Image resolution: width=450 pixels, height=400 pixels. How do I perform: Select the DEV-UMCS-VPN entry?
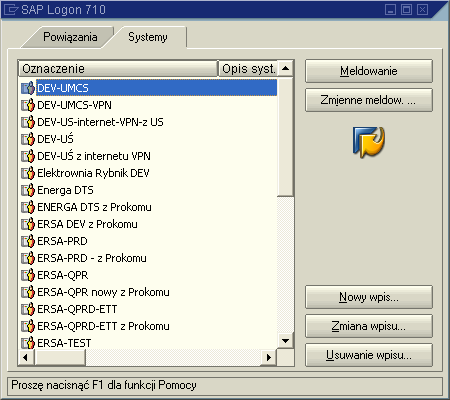click(x=74, y=105)
